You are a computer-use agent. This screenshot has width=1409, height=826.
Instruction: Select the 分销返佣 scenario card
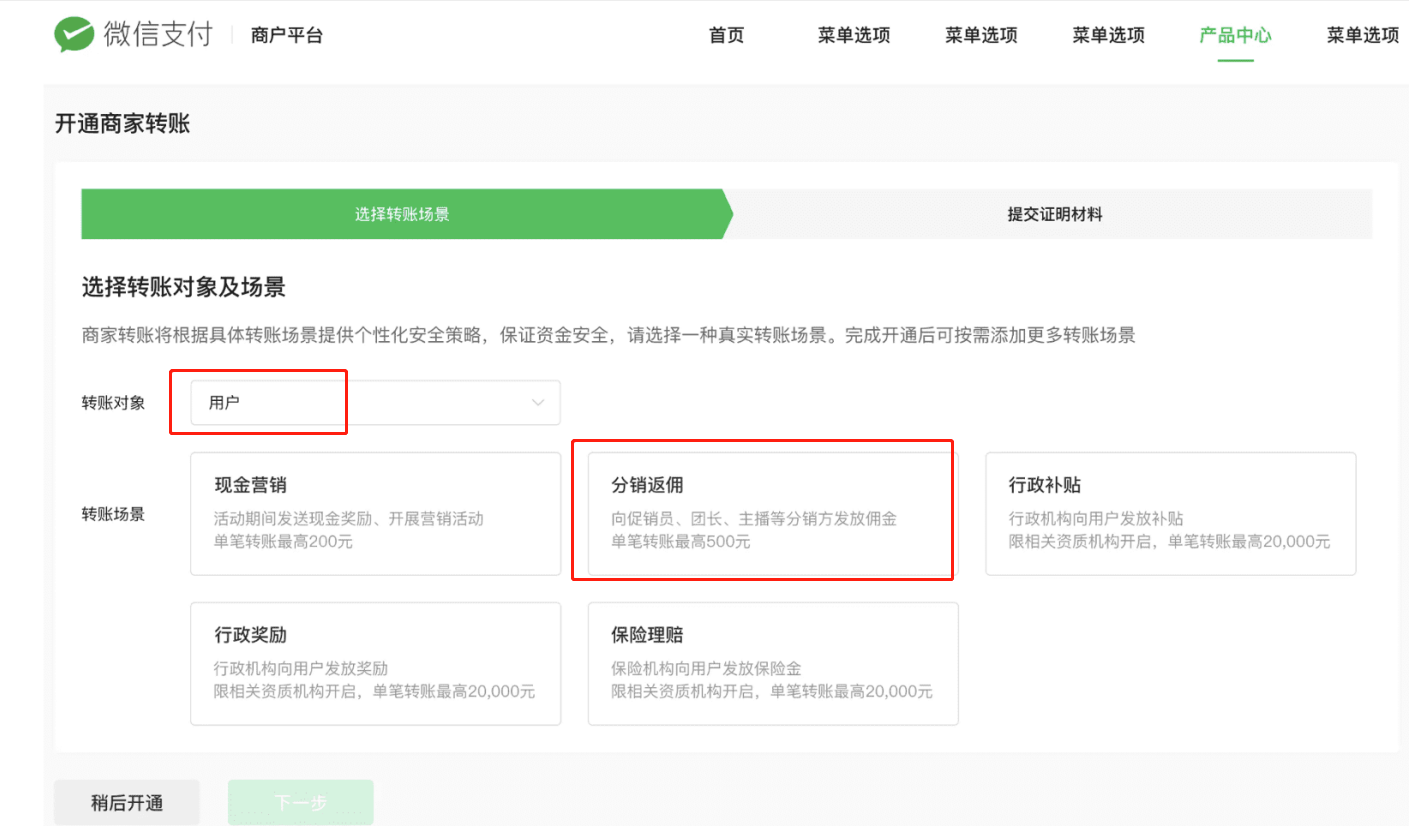click(x=772, y=513)
